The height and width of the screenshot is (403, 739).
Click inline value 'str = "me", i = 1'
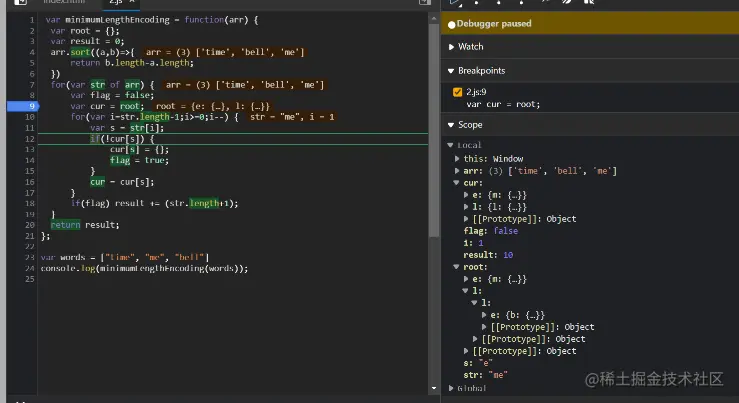(292, 117)
